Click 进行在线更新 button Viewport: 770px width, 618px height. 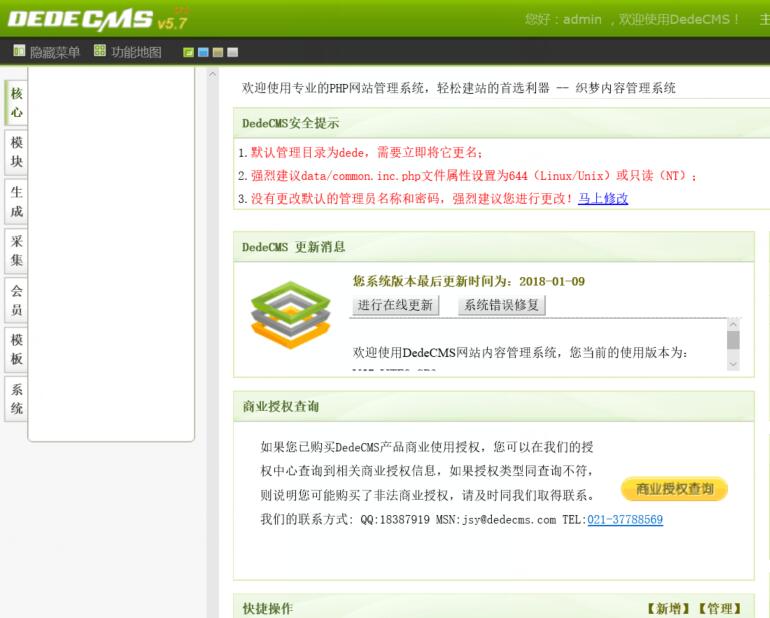coord(395,305)
